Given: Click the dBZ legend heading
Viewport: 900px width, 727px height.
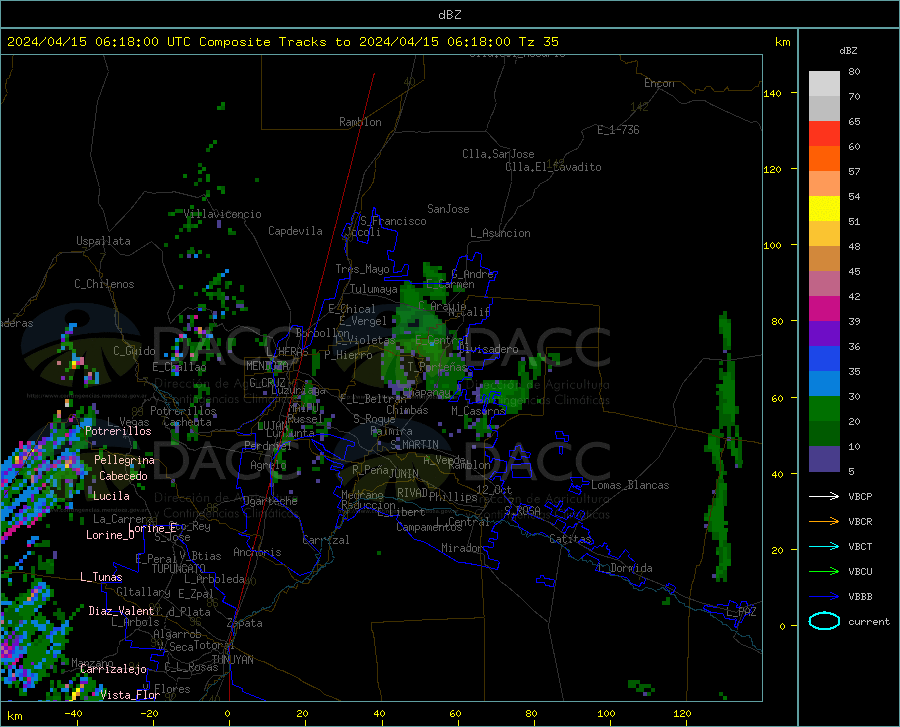Looking at the screenshot, I should (848, 50).
